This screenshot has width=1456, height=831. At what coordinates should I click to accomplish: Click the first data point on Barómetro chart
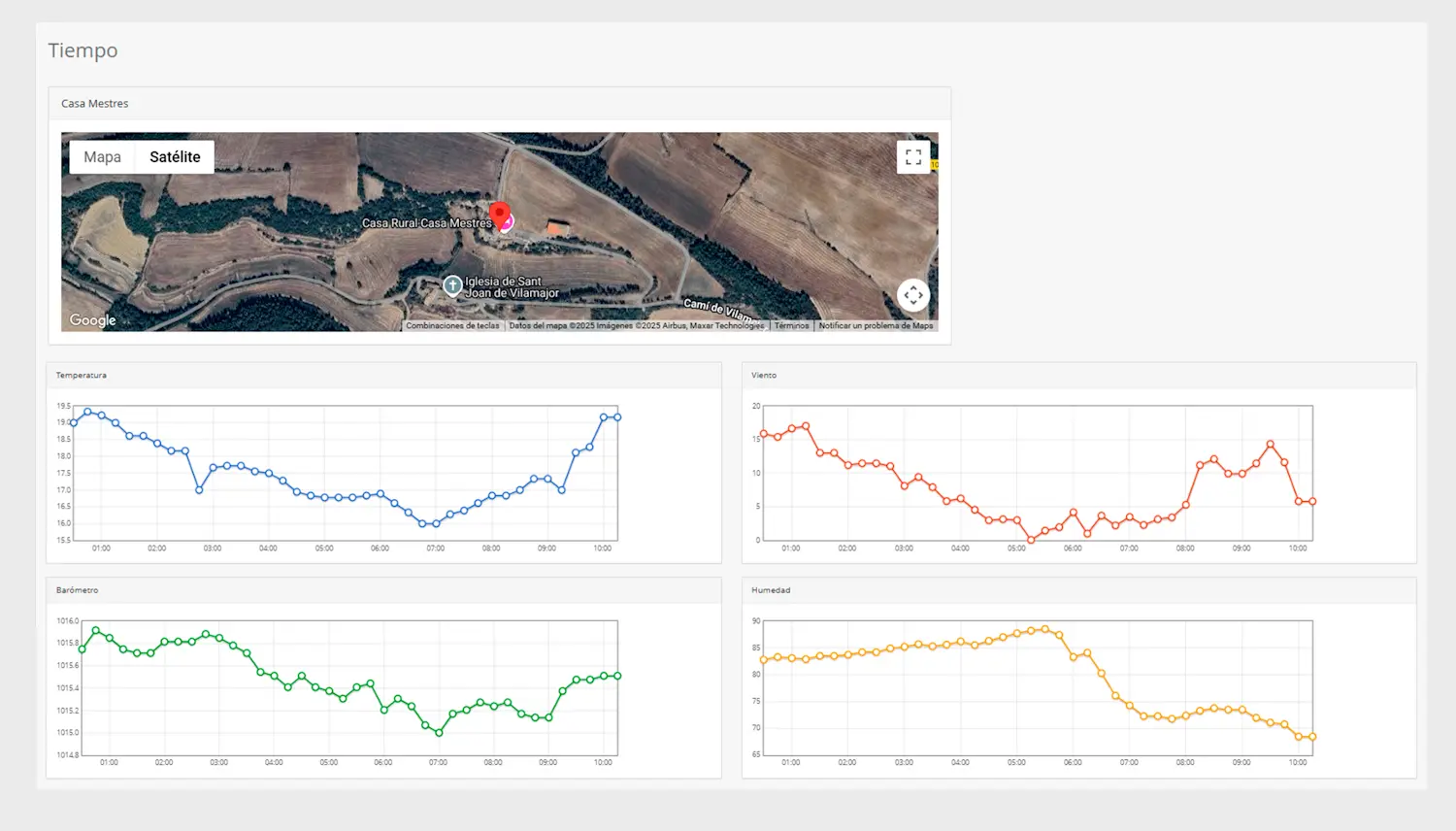[x=82, y=649]
